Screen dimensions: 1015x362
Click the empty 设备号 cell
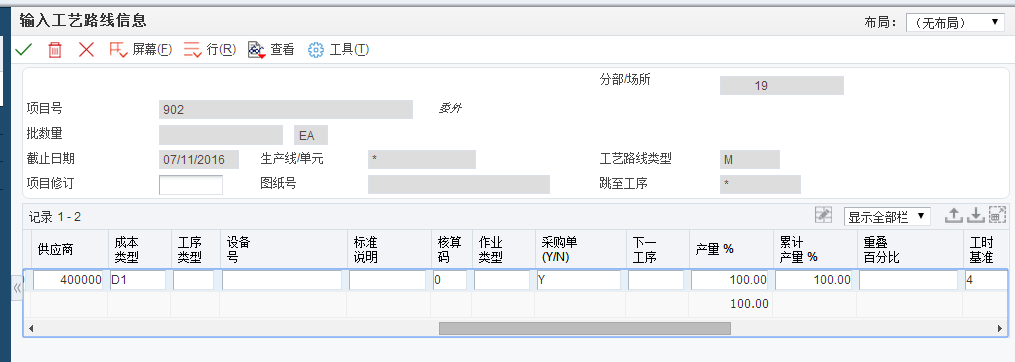[x=282, y=280]
